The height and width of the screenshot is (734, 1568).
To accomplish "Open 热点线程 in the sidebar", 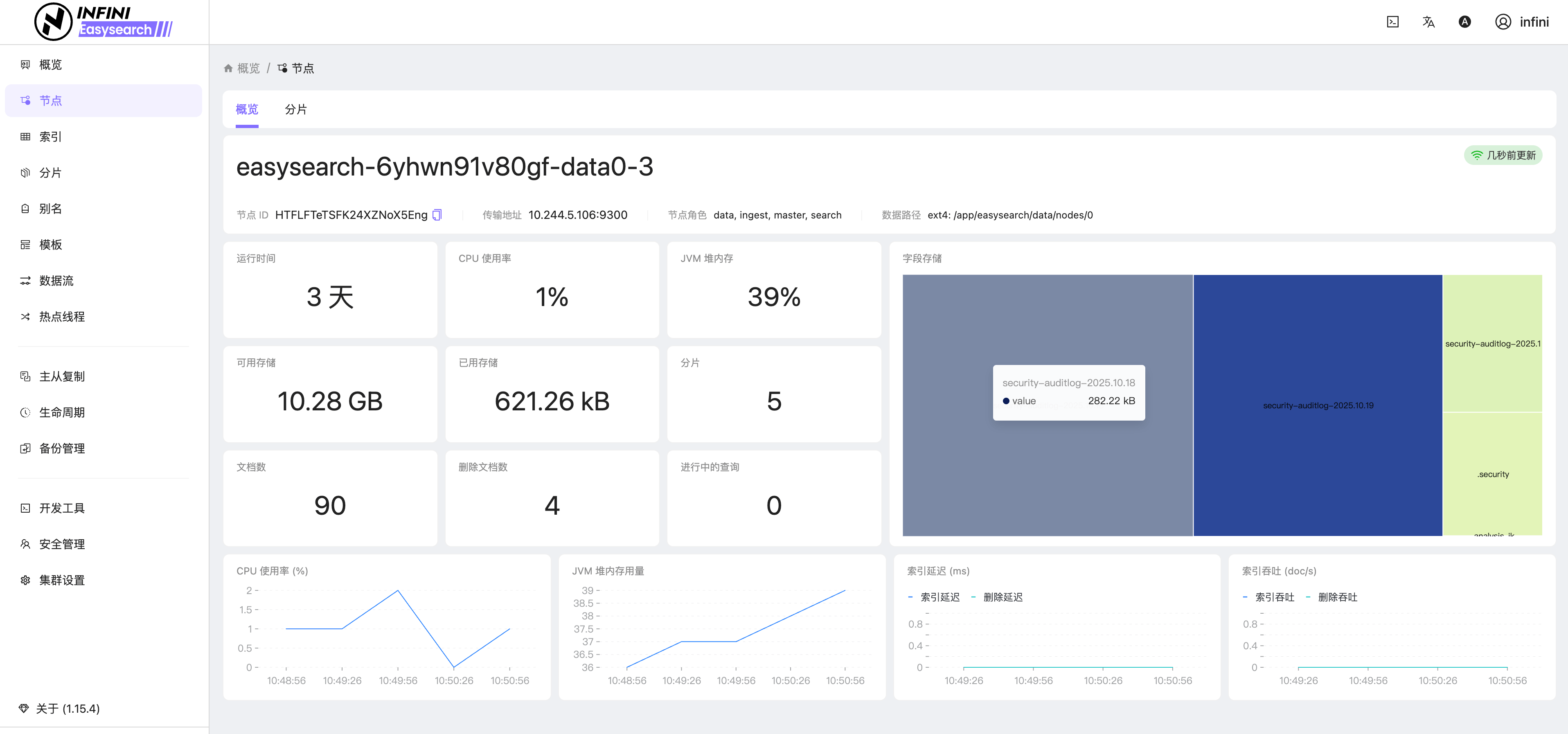I will coord(61,317).
